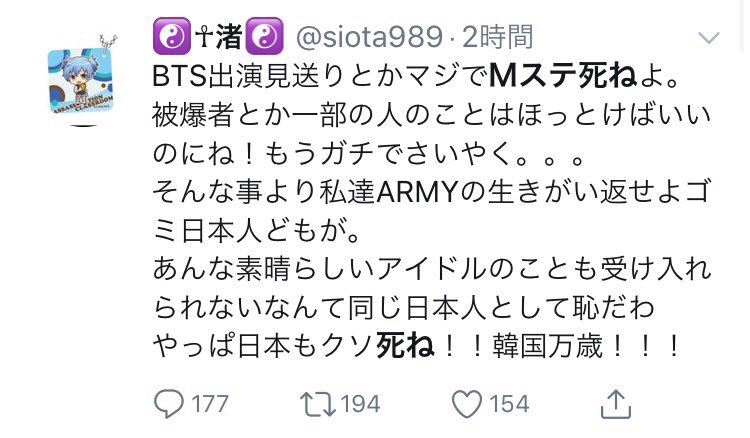View the 177 replies count
This screenshot has height=438, width=750.
point(210,404)
